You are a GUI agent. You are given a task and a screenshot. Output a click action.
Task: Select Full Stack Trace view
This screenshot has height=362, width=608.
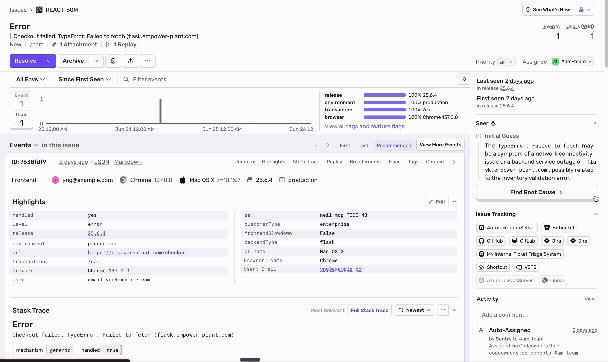(369, 310)
